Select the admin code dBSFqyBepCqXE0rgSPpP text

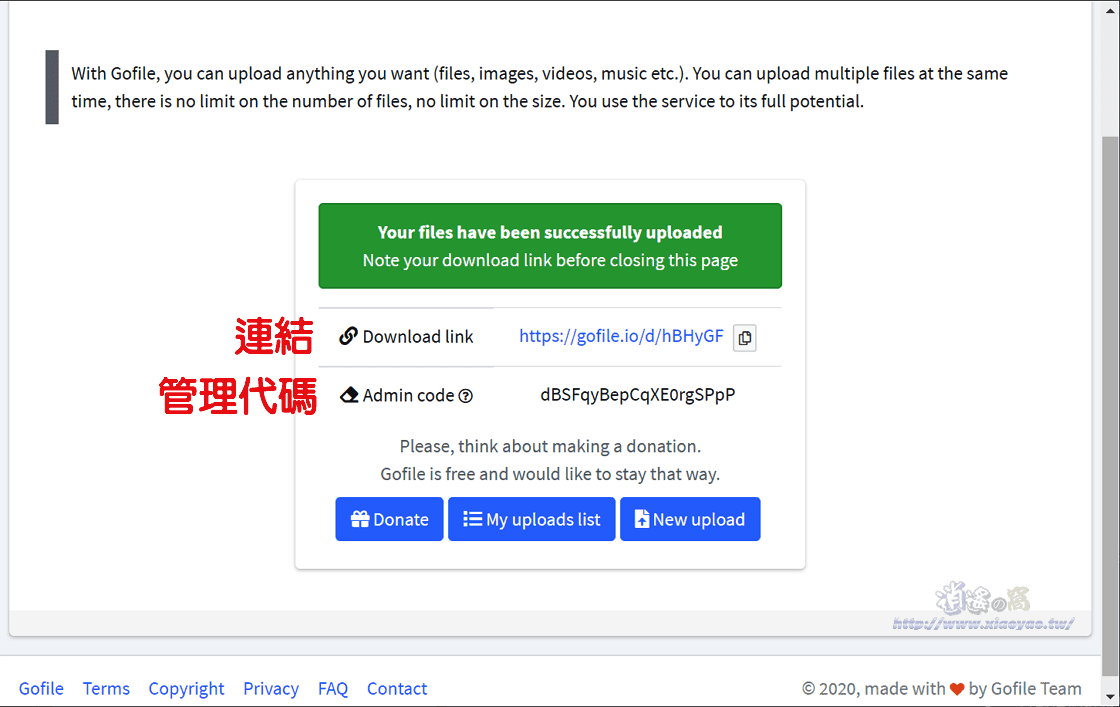[637, 395]
